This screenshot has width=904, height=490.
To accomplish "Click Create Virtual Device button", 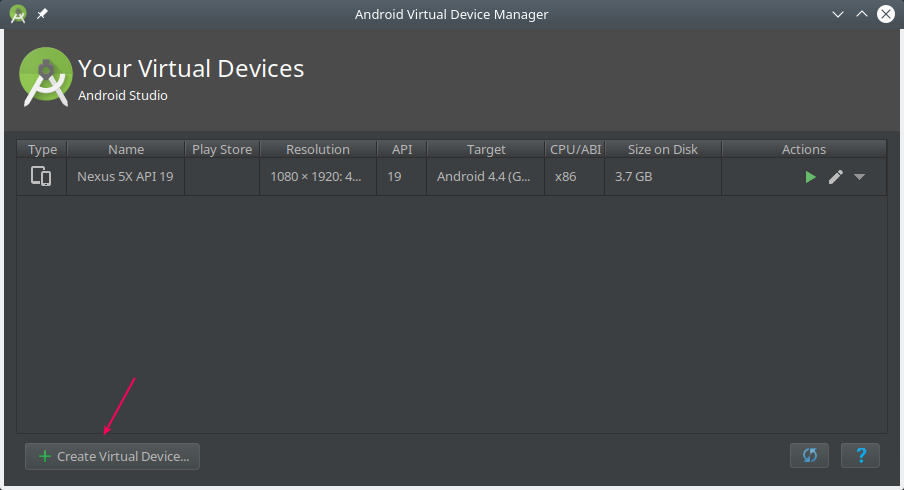I will (x=112, y=456).
